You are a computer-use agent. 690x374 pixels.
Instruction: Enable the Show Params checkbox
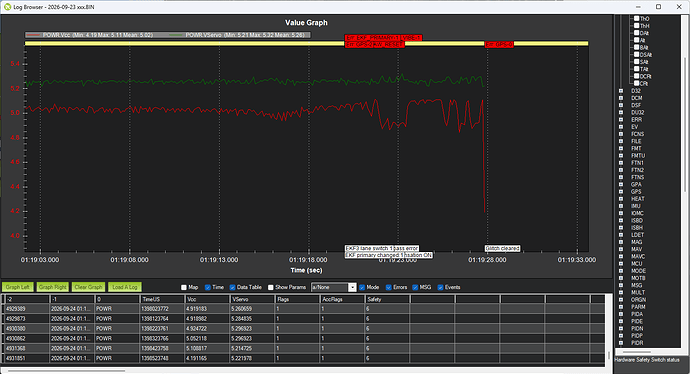click(271, 287)
